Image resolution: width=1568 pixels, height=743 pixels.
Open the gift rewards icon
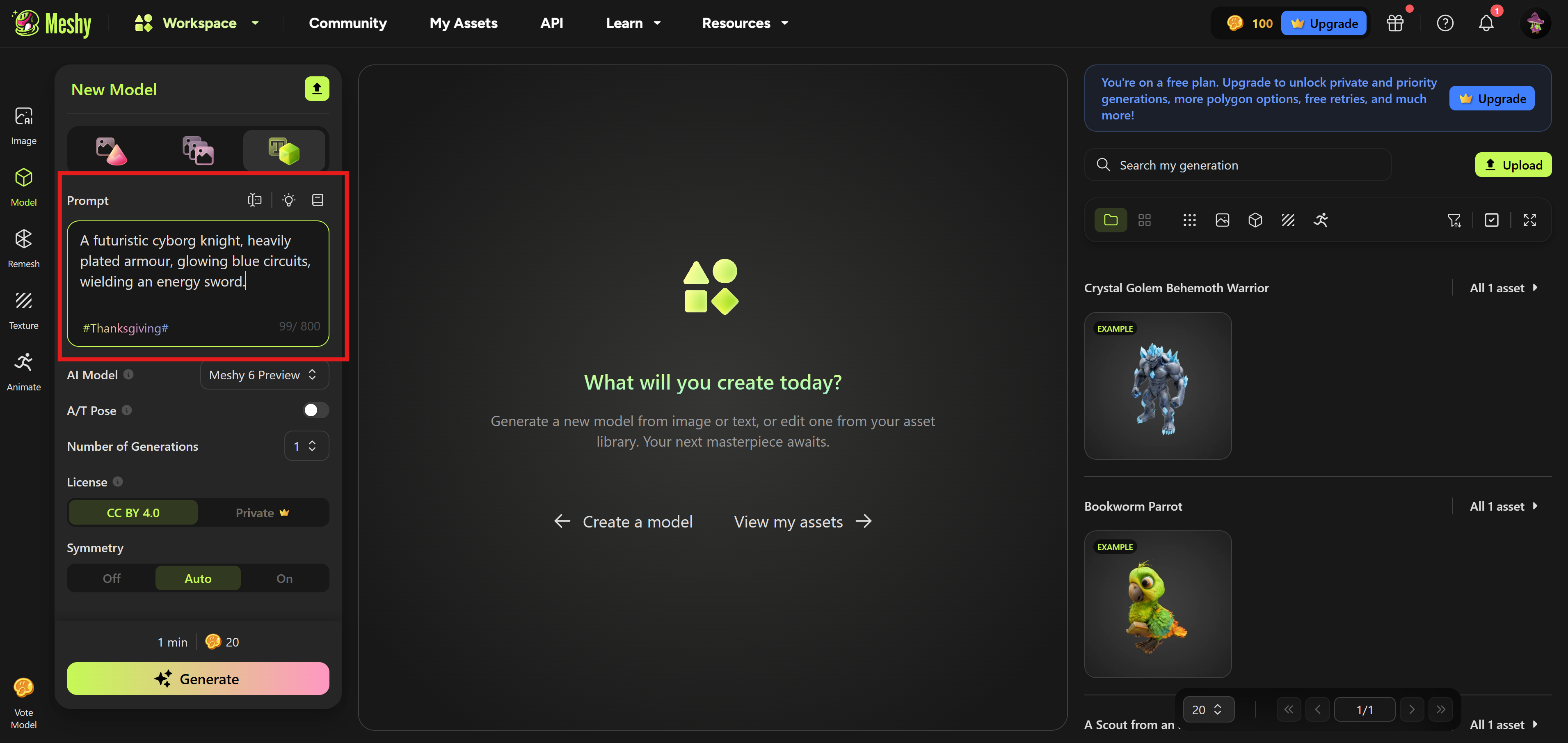(1394, 23)
